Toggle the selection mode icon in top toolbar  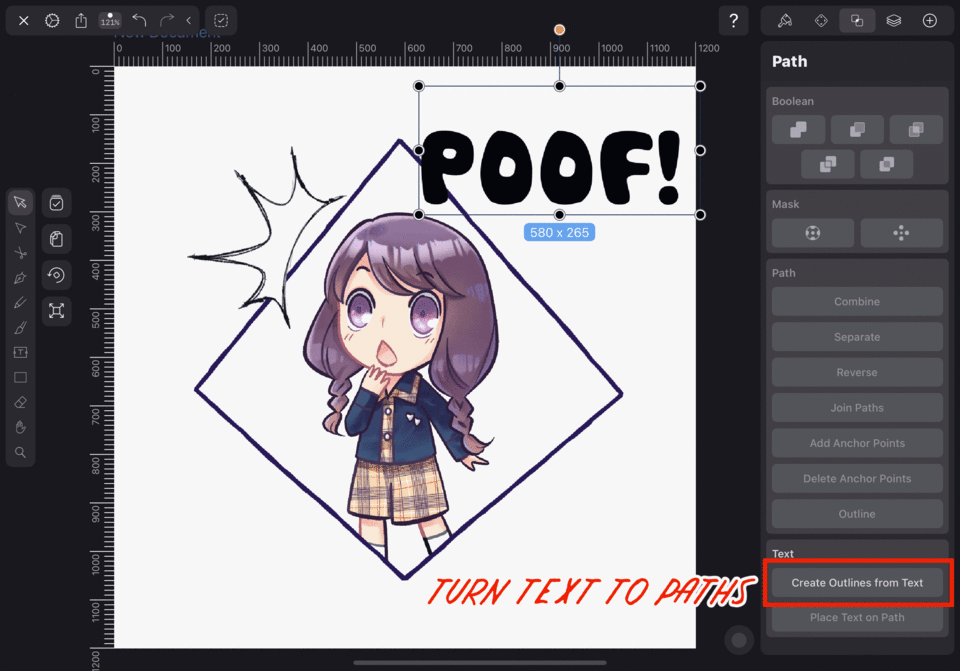pos(221,21)
